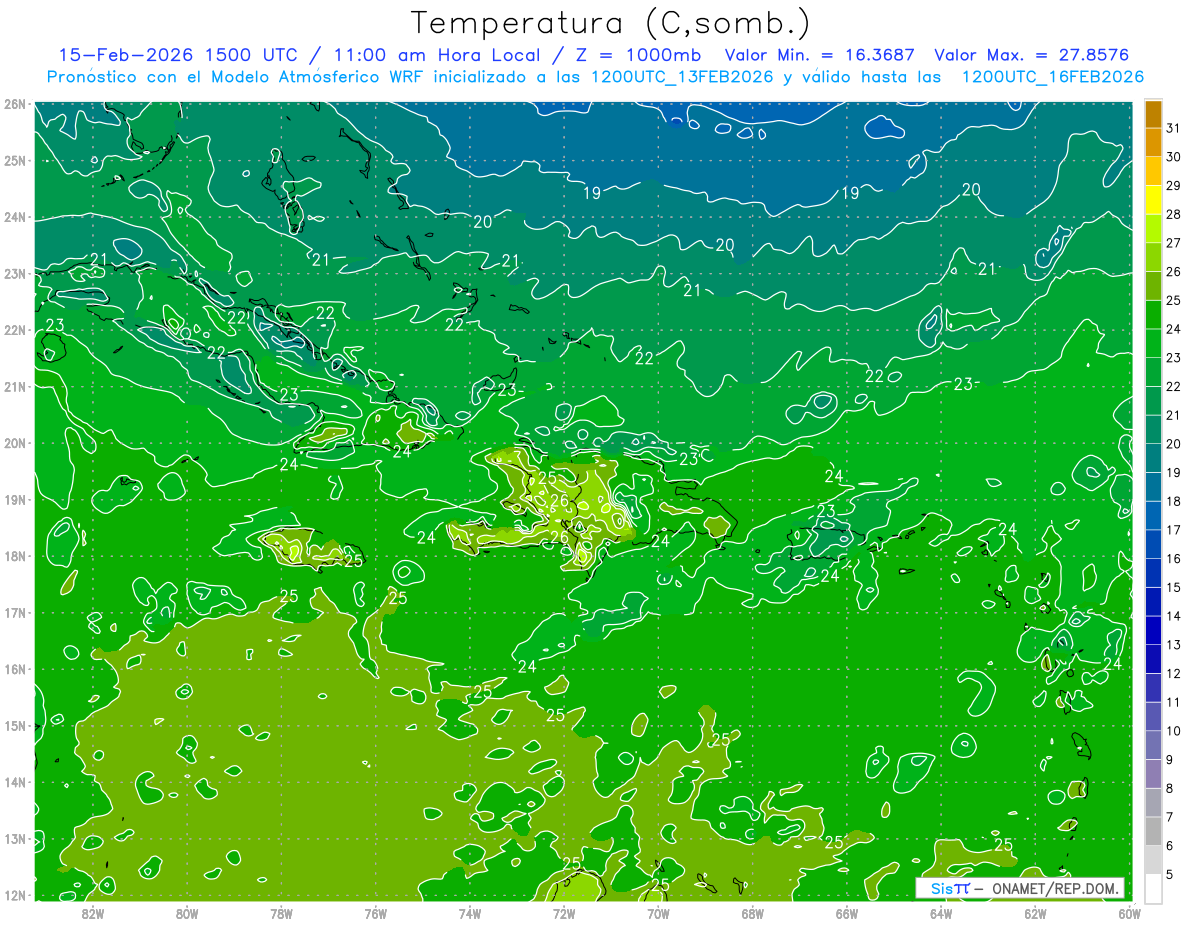Click the legend value 15
1200x927 pixels.
pyautogui.click(x=1173, y=588)
